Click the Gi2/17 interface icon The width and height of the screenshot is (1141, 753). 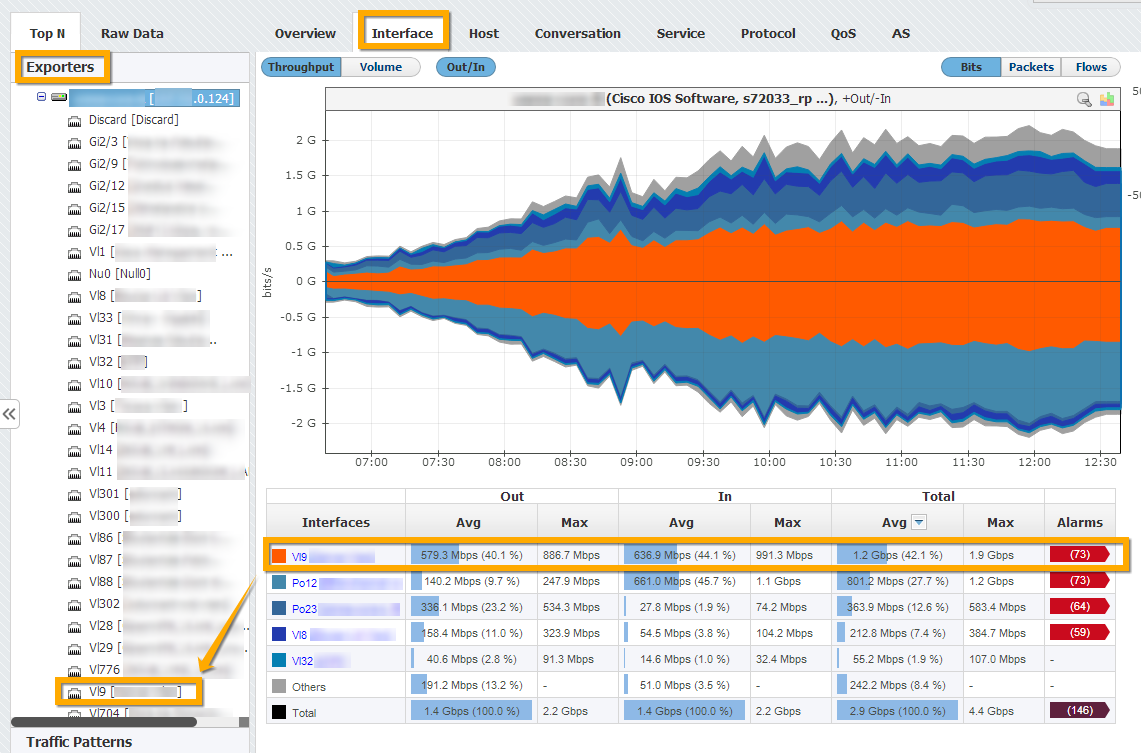[74, 231]
